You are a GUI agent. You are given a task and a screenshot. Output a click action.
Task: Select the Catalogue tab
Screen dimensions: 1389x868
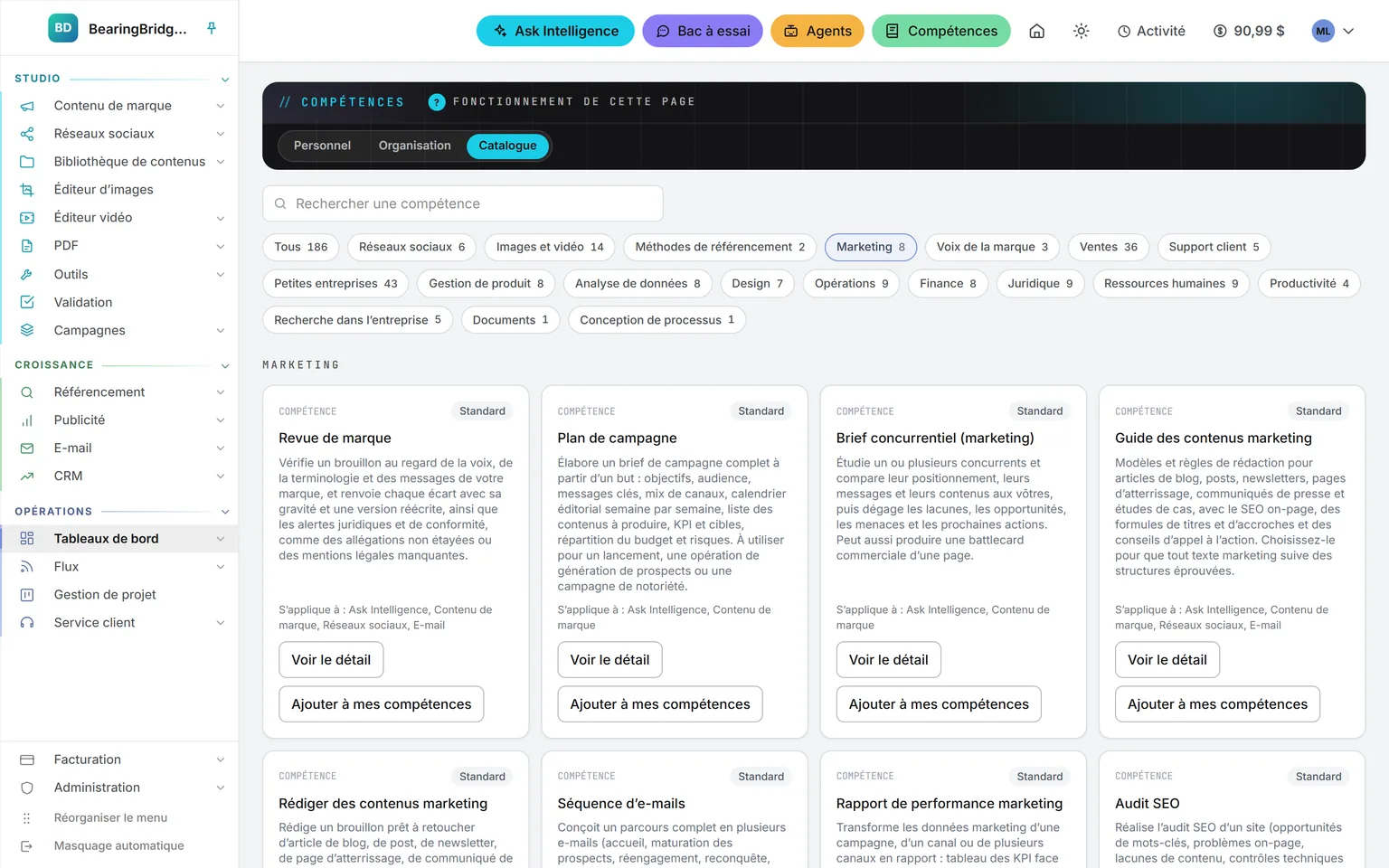507,146
